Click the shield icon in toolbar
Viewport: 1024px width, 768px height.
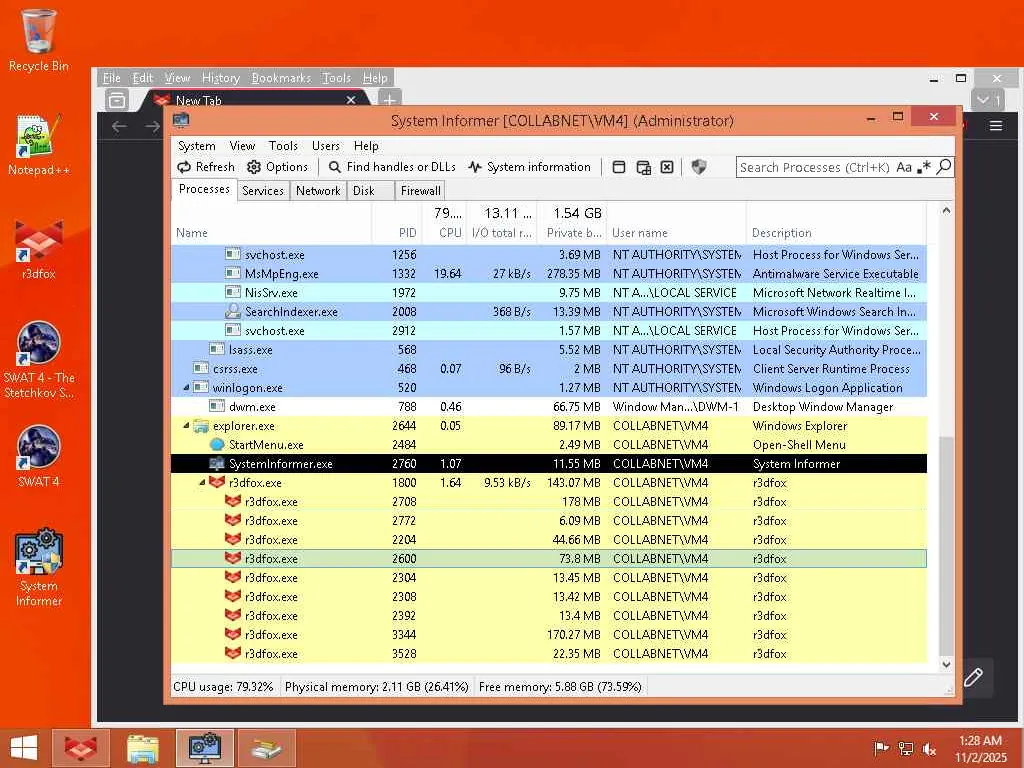tap(699, 167)
